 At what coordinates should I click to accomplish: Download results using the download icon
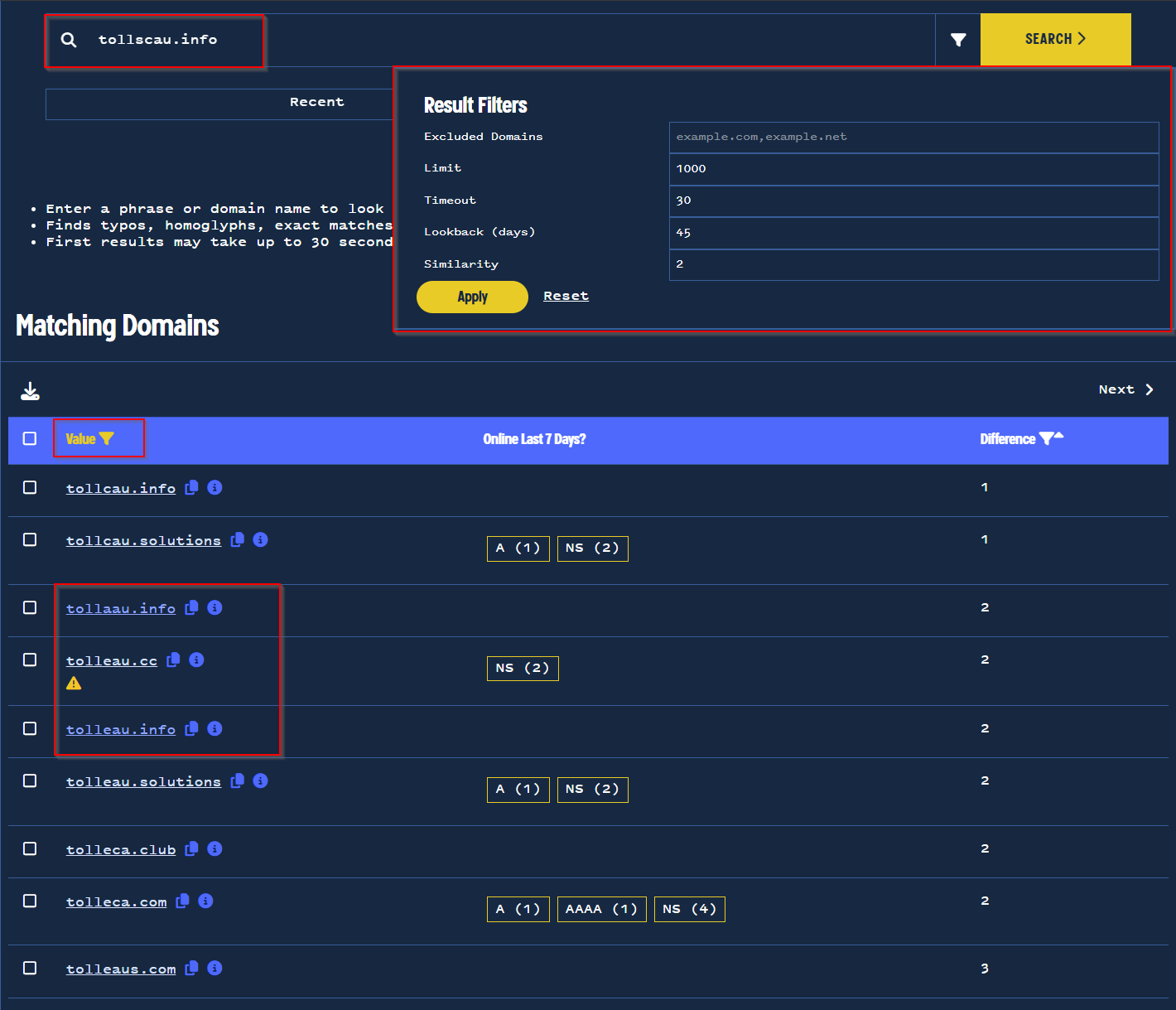[30, 391]
